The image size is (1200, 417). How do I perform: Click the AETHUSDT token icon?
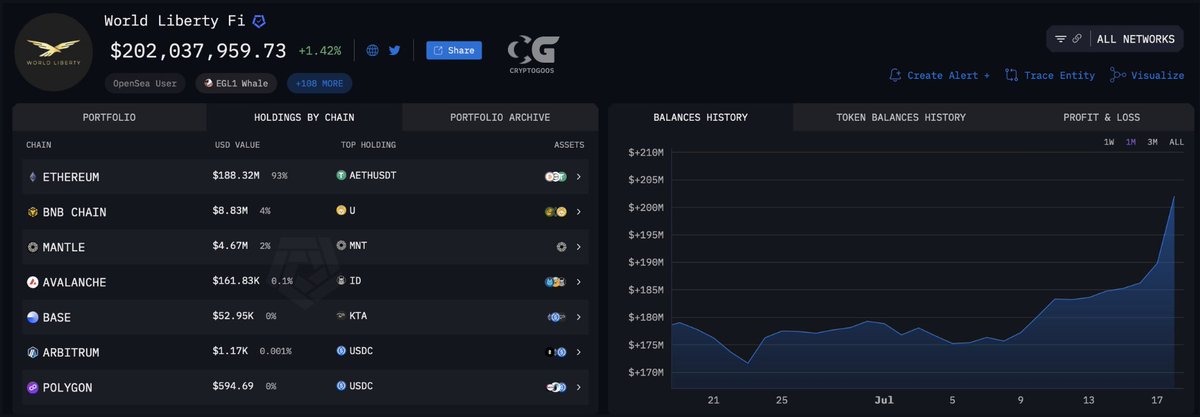coord(341,176)
